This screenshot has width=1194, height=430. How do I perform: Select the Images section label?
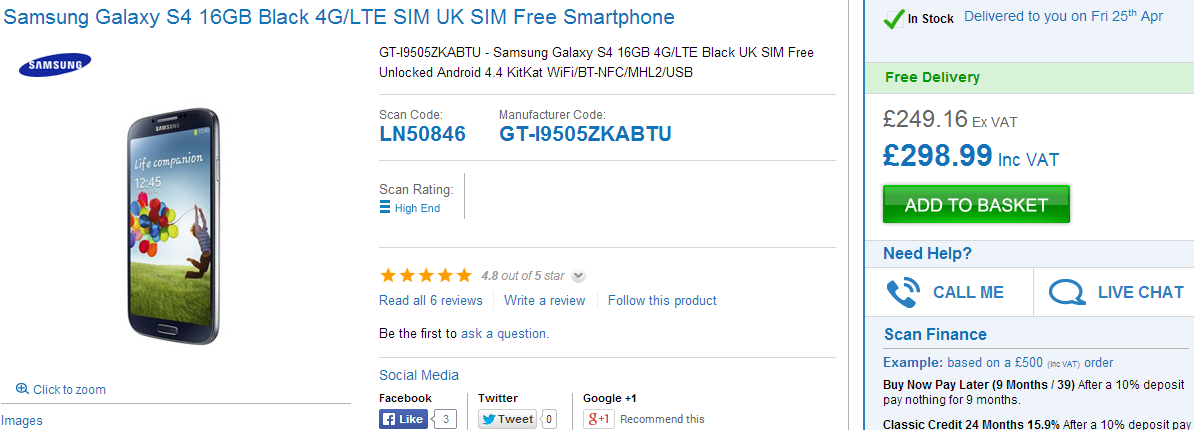(21, 420)
